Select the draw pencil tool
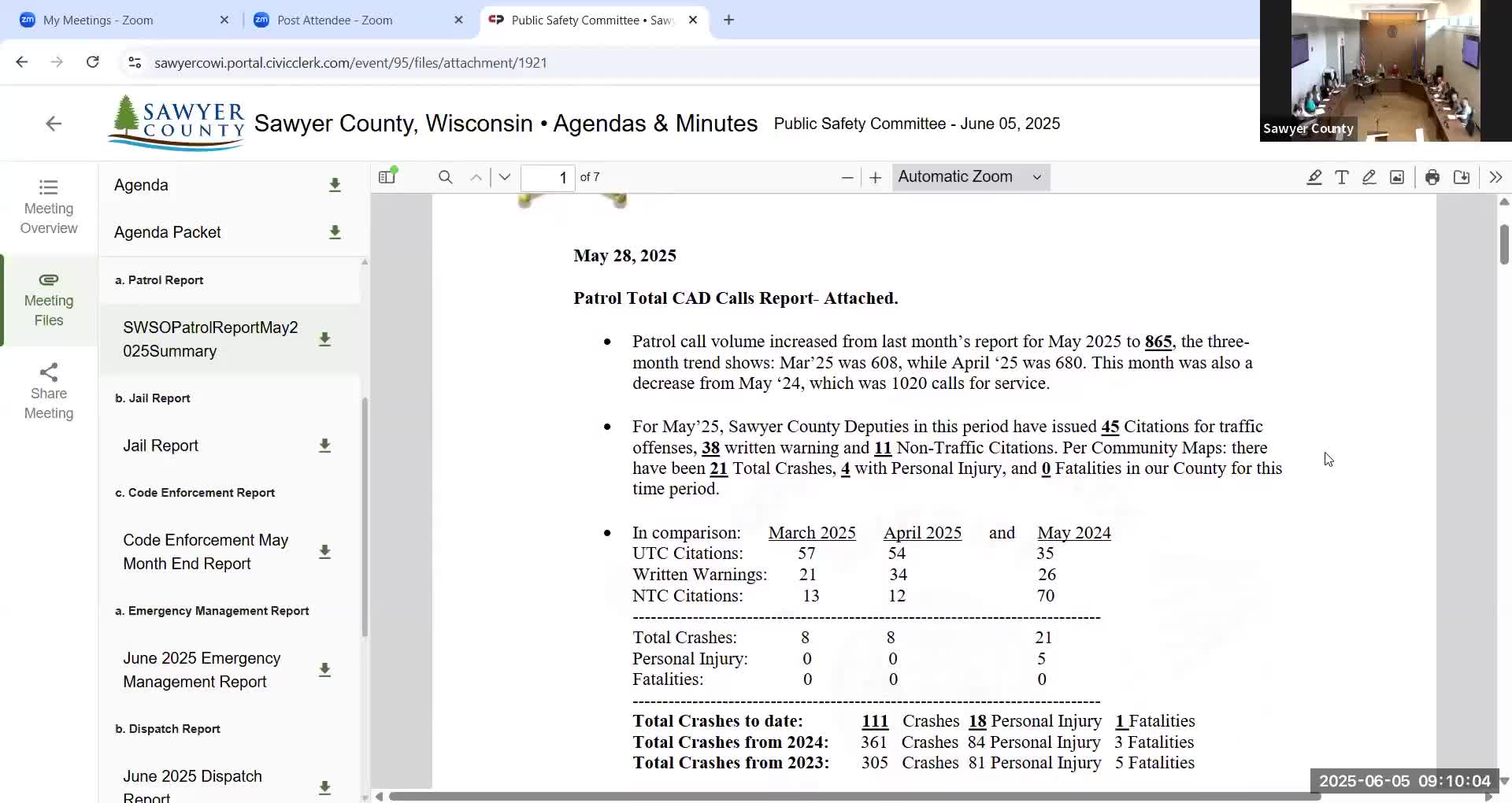Viewport: 1512px width, 803px height. click(1369, 177)
